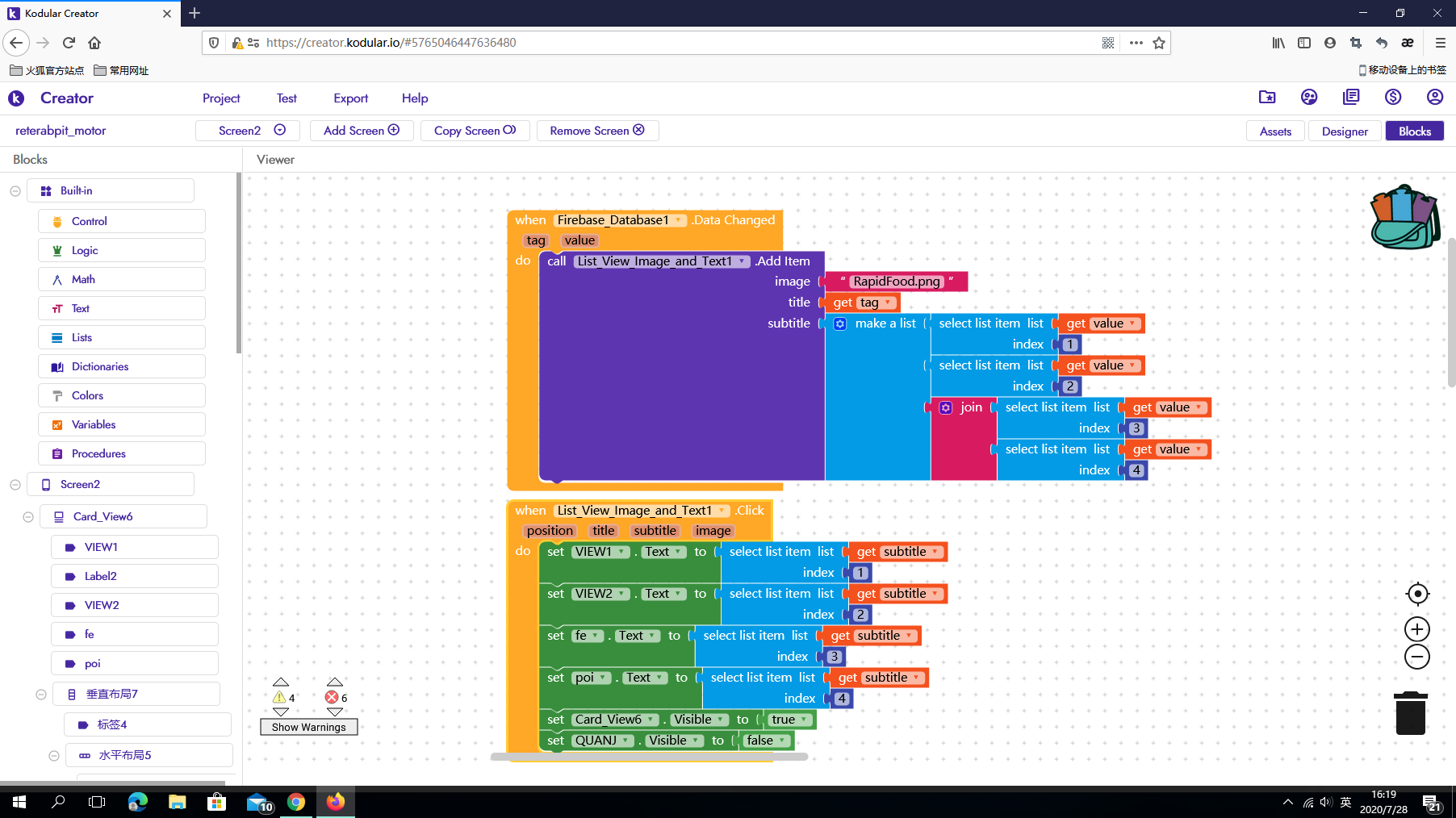This screenshot has width=1456, height=818.
Task: Click the mutator gear on the make a list block
Action: [840, 323]
